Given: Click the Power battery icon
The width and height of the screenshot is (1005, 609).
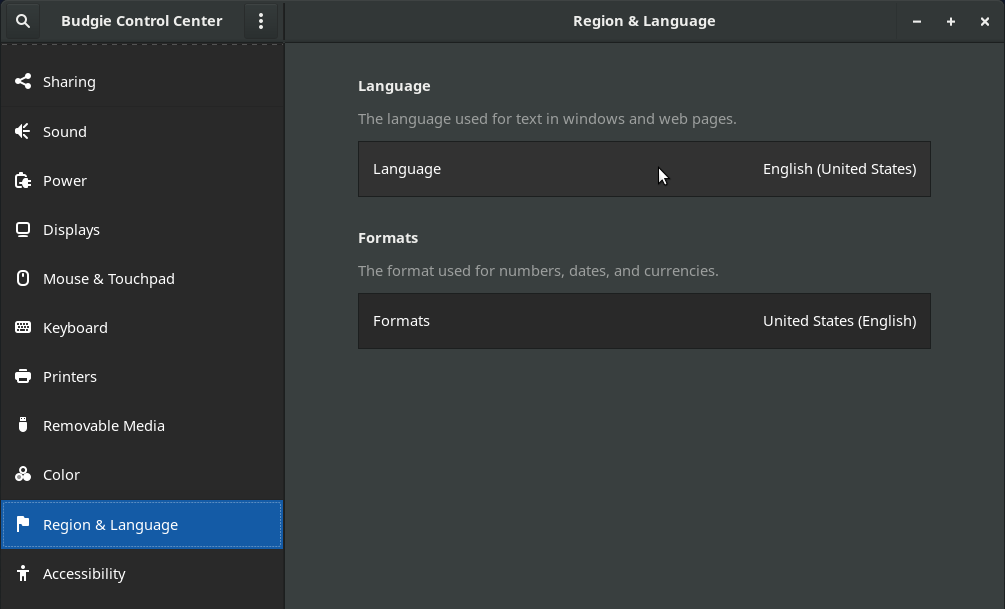Looking at the screenshot, I should (23, 181).
